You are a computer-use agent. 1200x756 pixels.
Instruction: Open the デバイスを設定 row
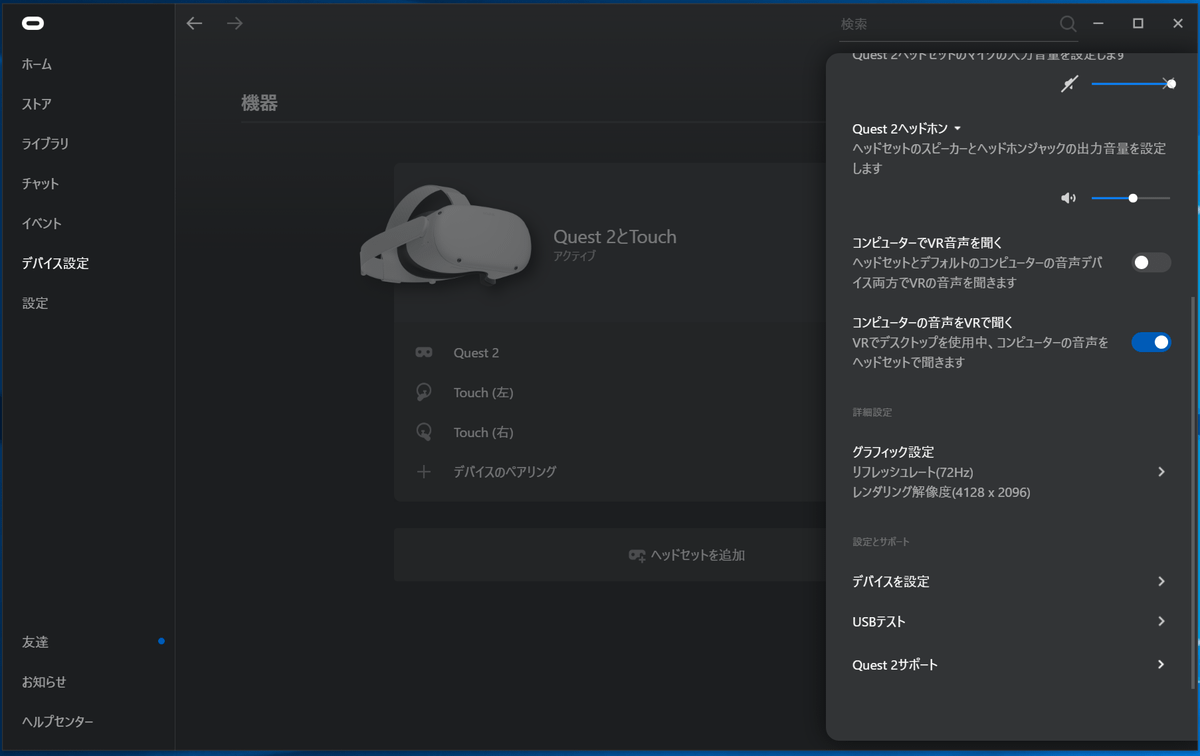(x=1010, y=581)
